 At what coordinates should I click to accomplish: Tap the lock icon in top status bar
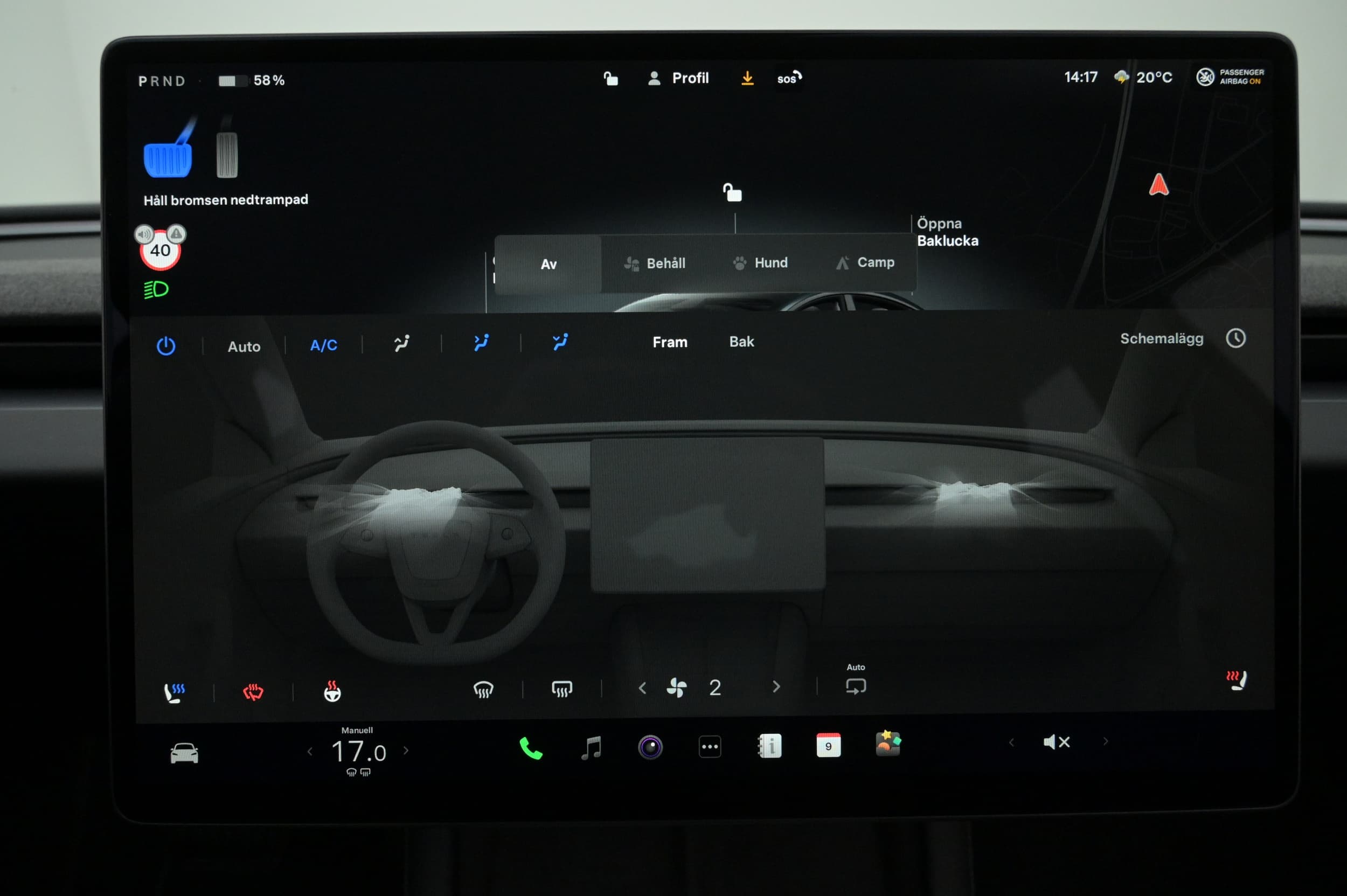point(610,78)
